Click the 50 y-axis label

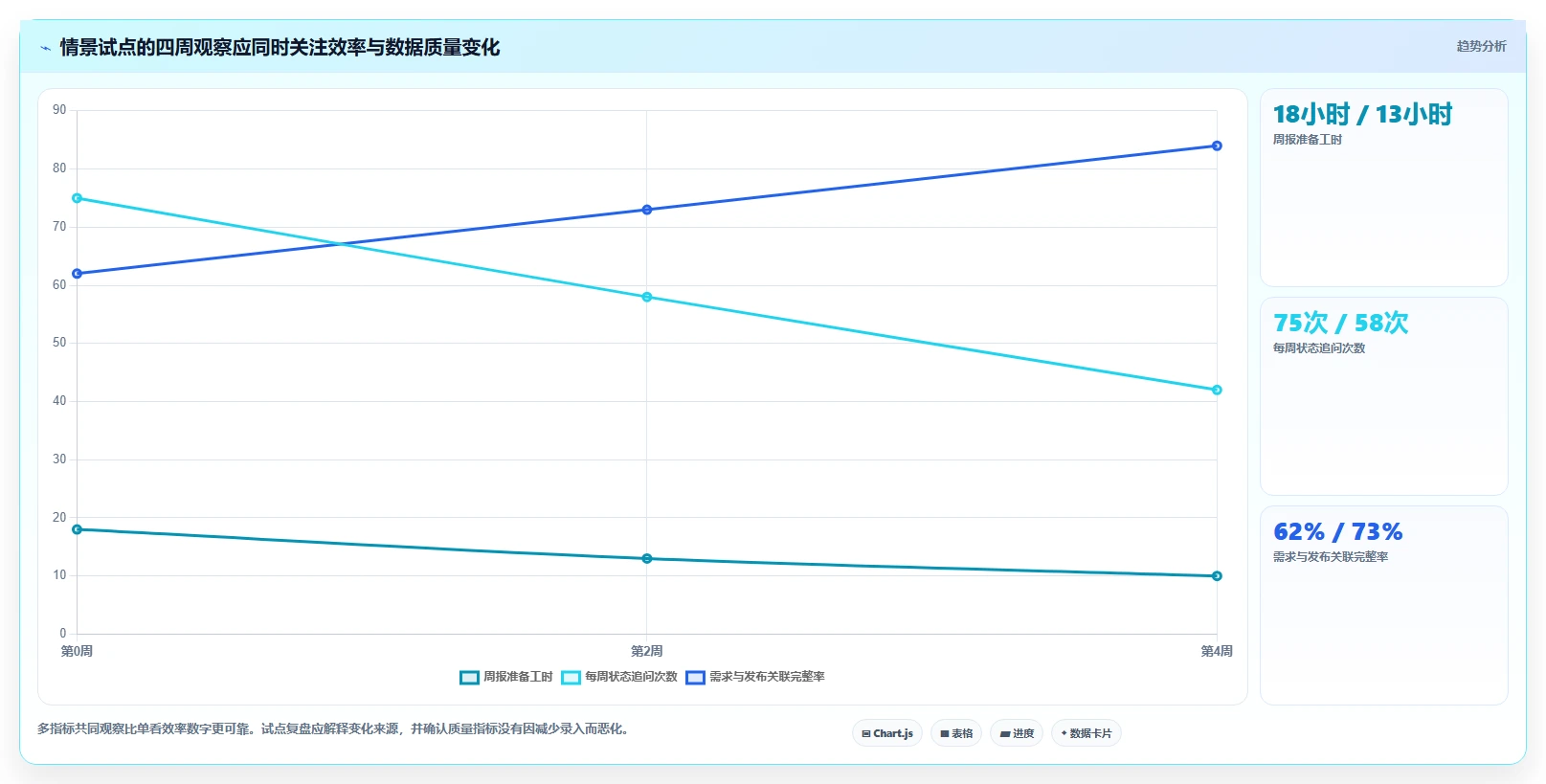point(59,343)
